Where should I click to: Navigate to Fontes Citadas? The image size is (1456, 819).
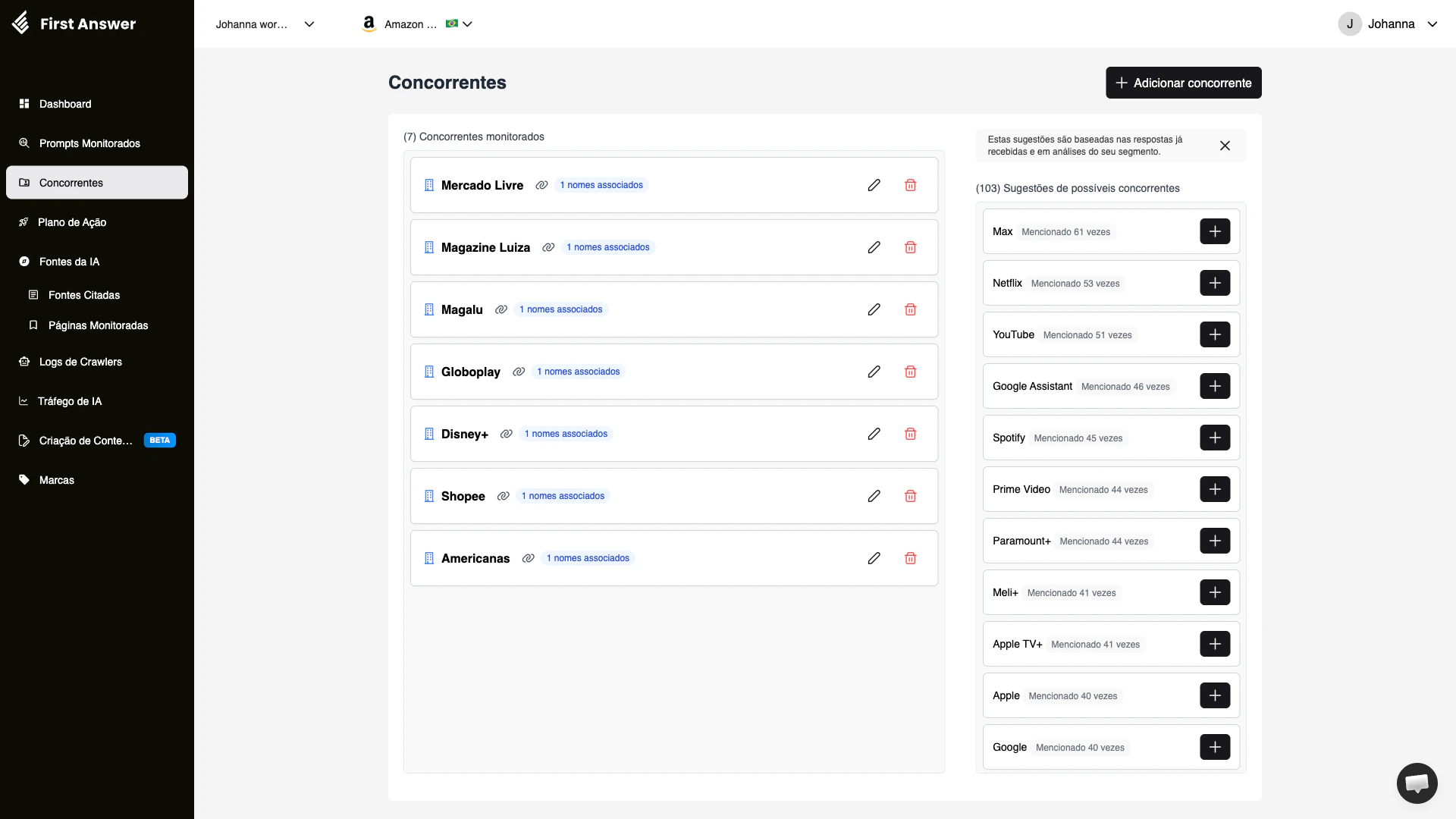[83, 295]
